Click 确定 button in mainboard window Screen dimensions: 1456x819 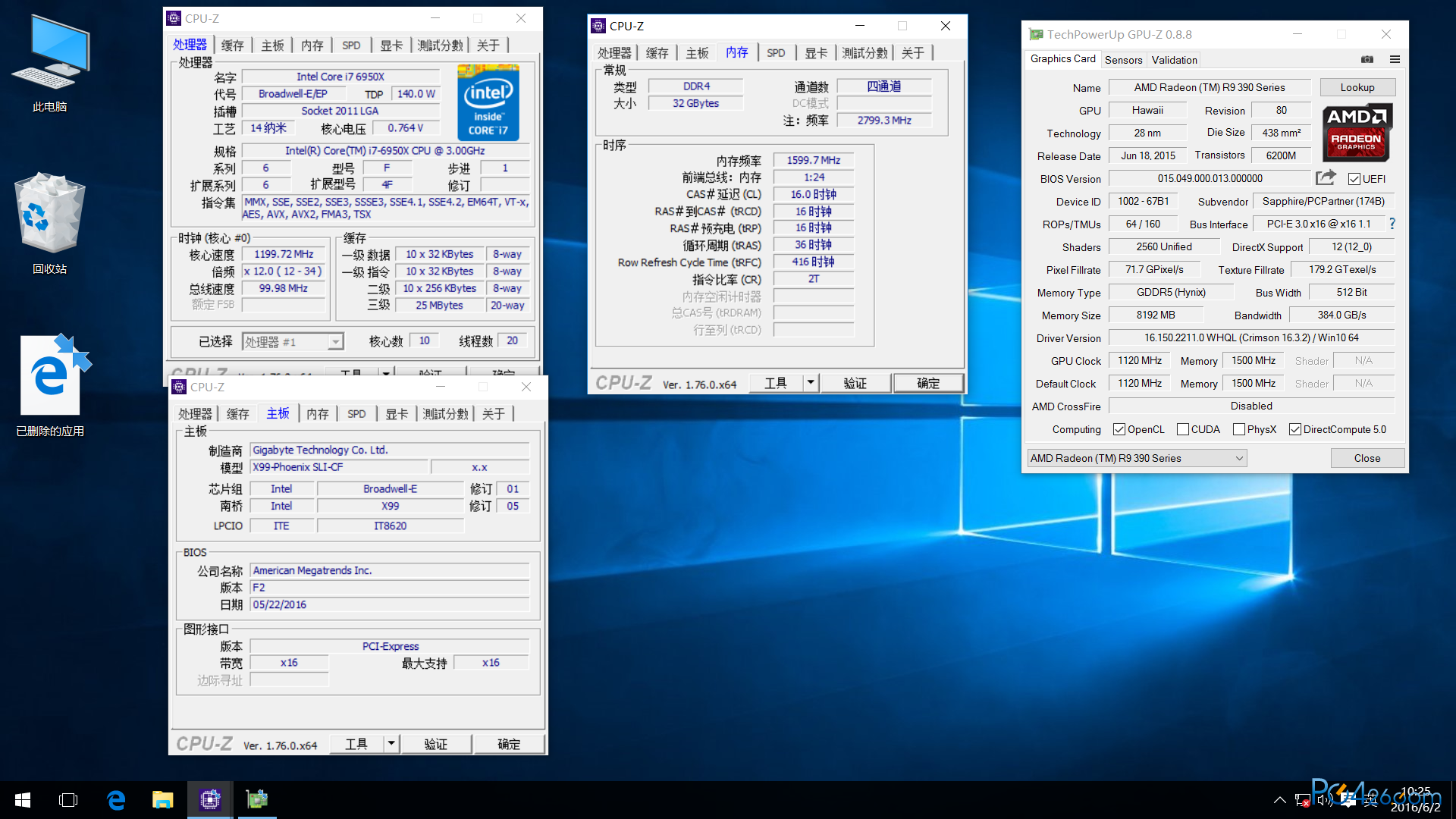click(509, 744)
